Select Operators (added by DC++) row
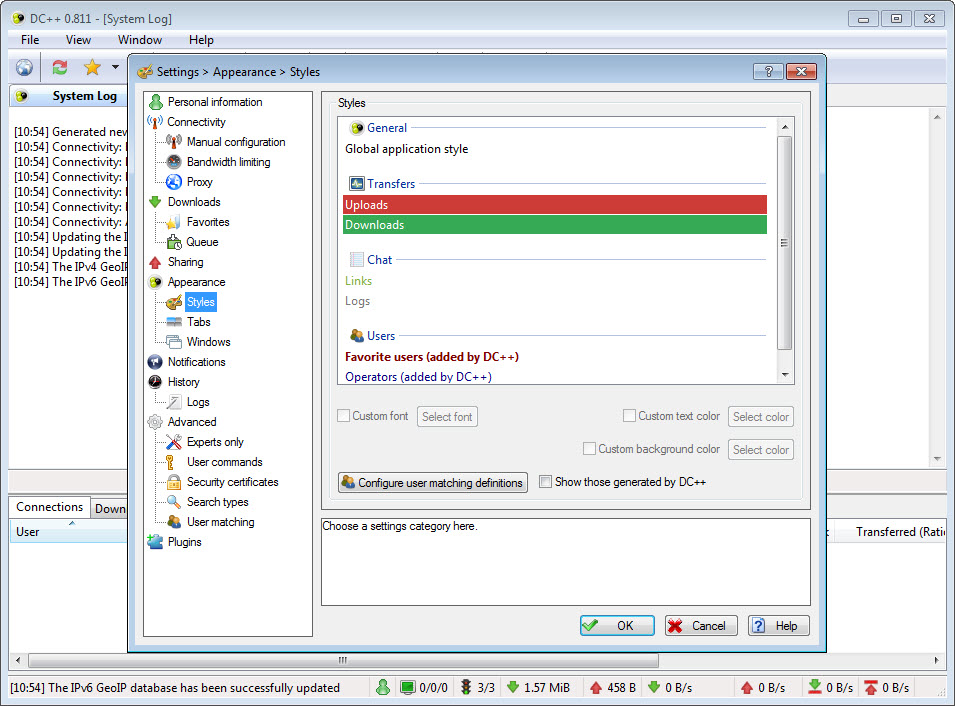955x706 pixels. coord(555,377)
